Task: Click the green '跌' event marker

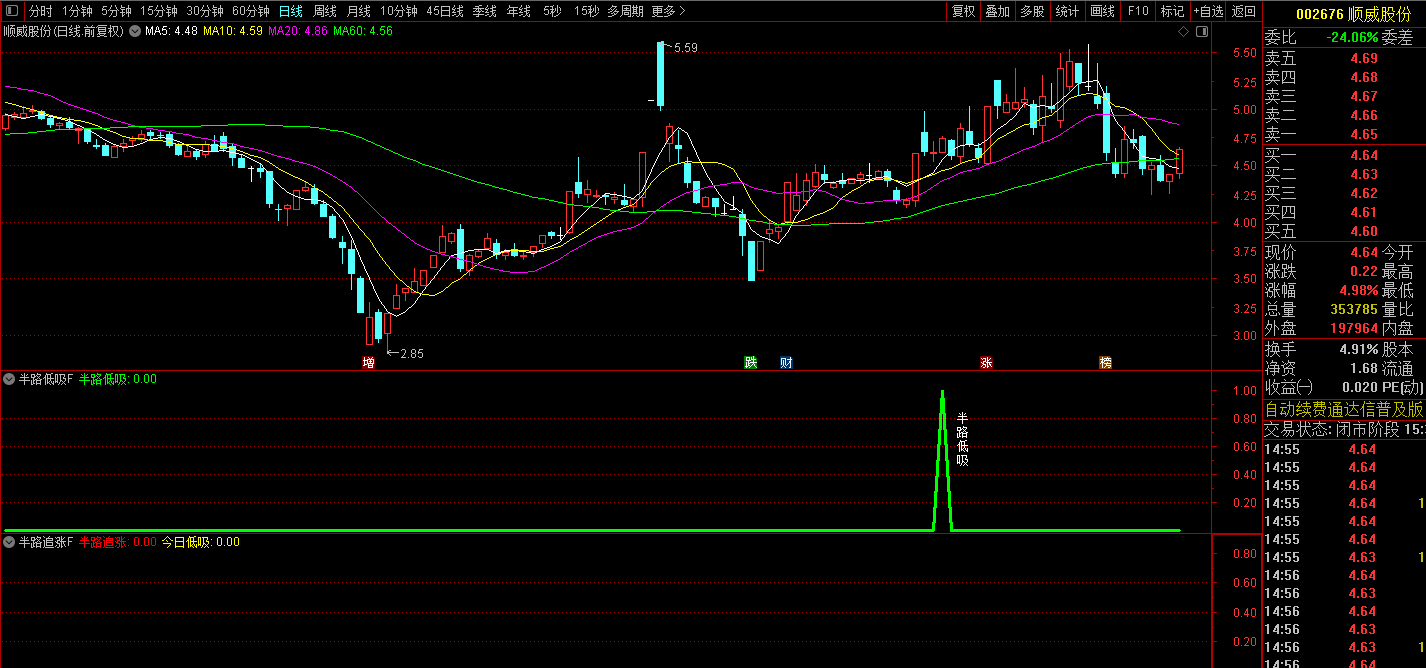Action: coord(750,362)
